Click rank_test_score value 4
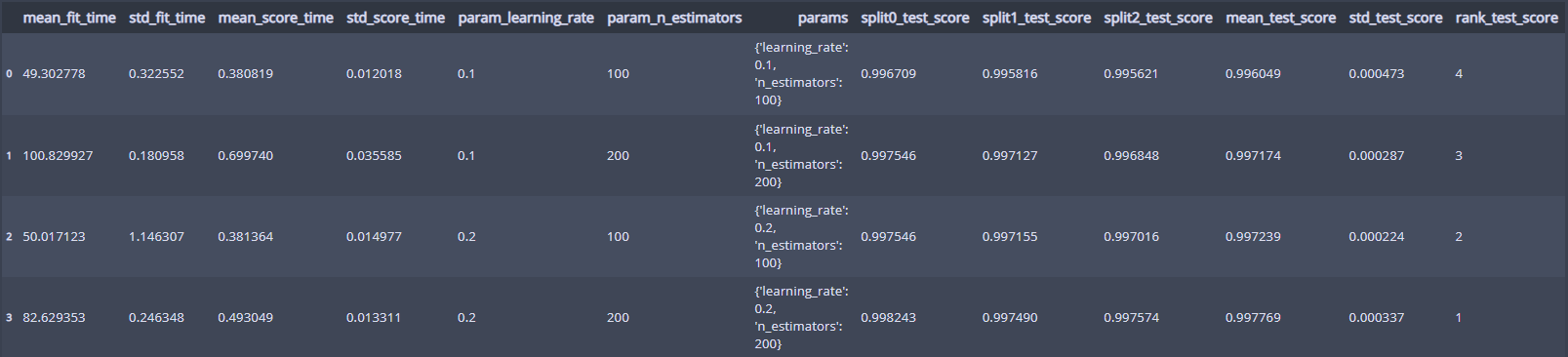 pyautogui.click(x=1459, y=74)
